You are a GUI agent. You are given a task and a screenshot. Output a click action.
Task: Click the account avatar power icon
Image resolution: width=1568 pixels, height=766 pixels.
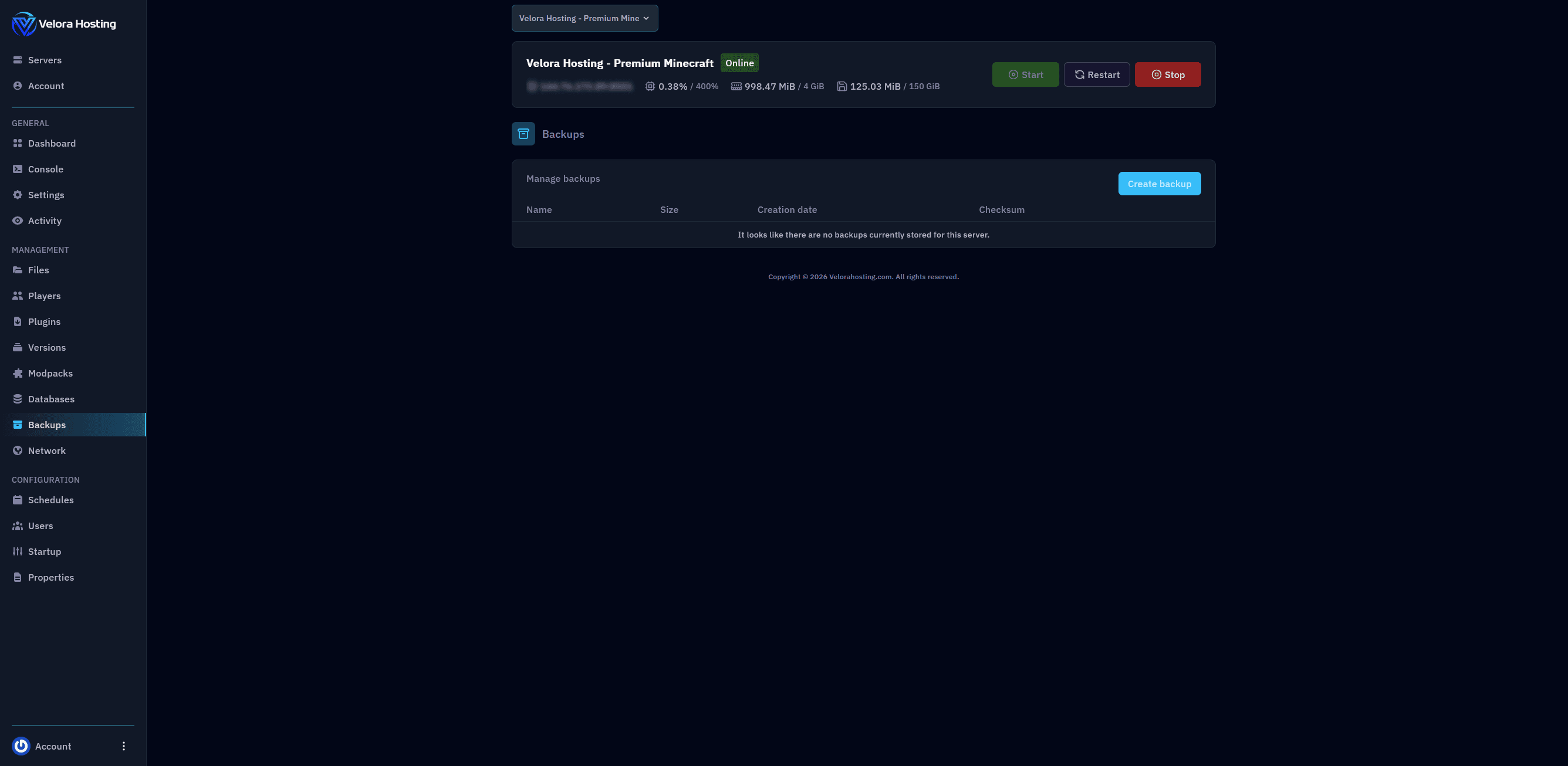21,746
